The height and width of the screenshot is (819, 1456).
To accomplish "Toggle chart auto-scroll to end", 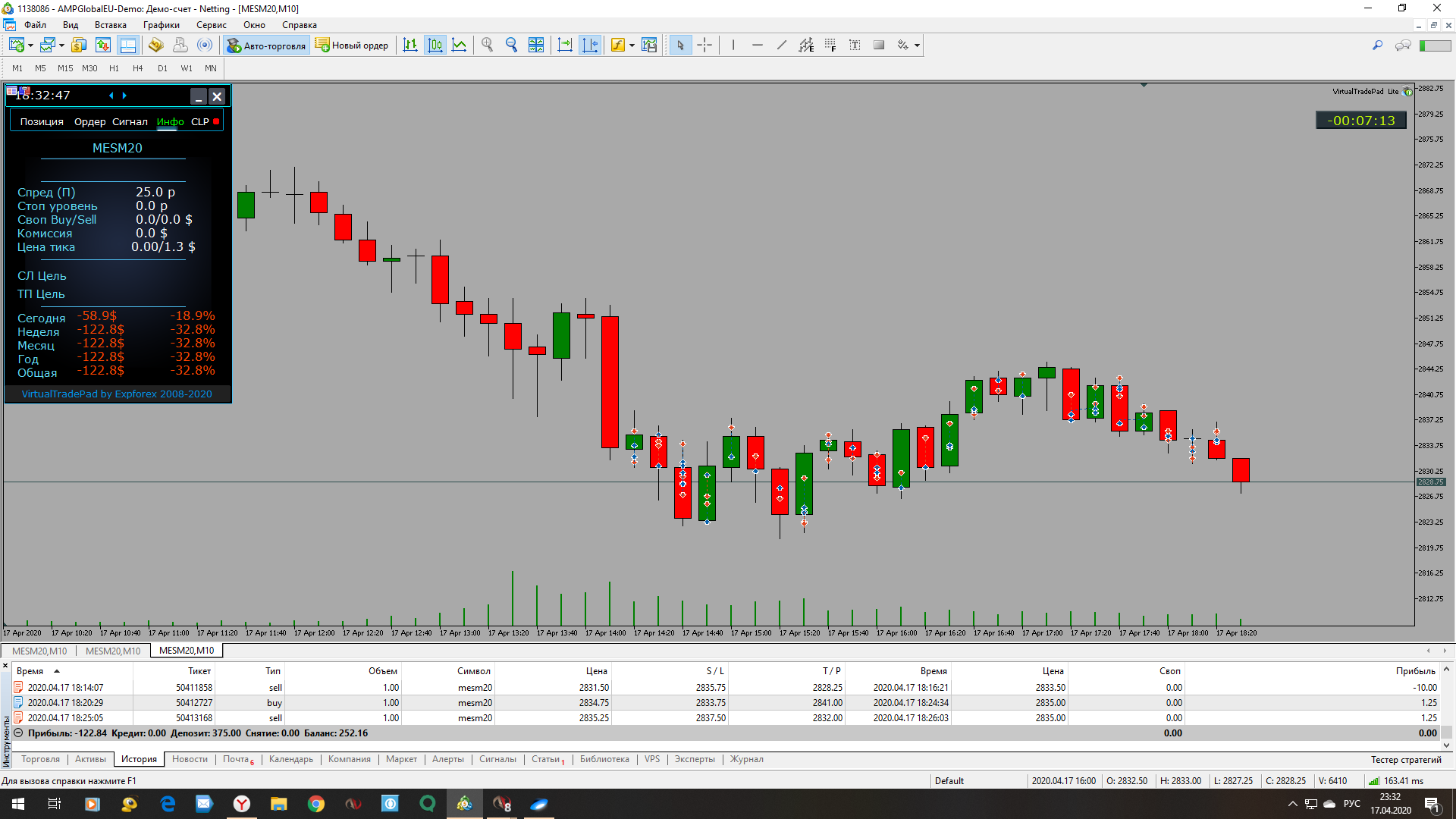I will point(565,45).
